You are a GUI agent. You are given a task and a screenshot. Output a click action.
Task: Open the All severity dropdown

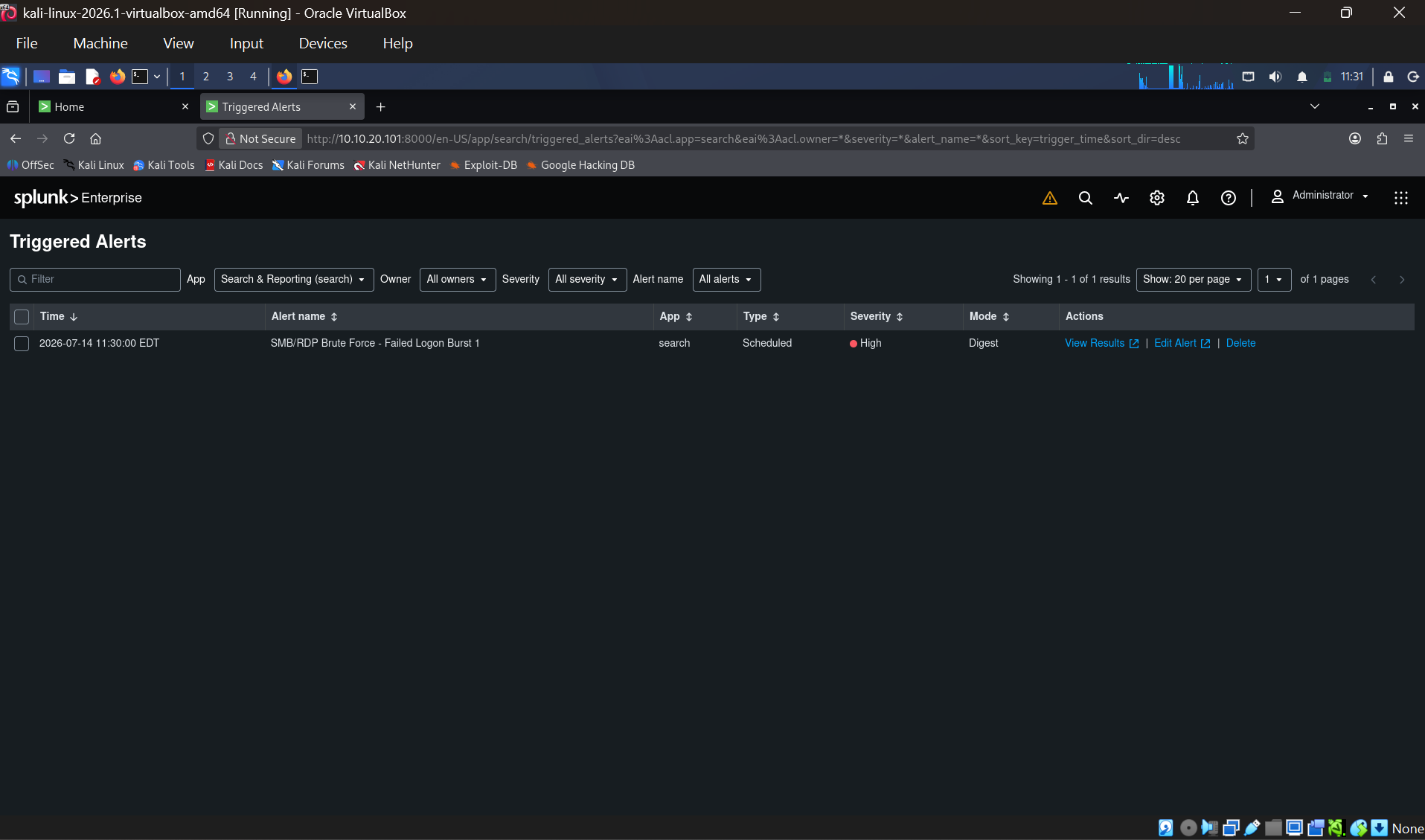[587, 279]
